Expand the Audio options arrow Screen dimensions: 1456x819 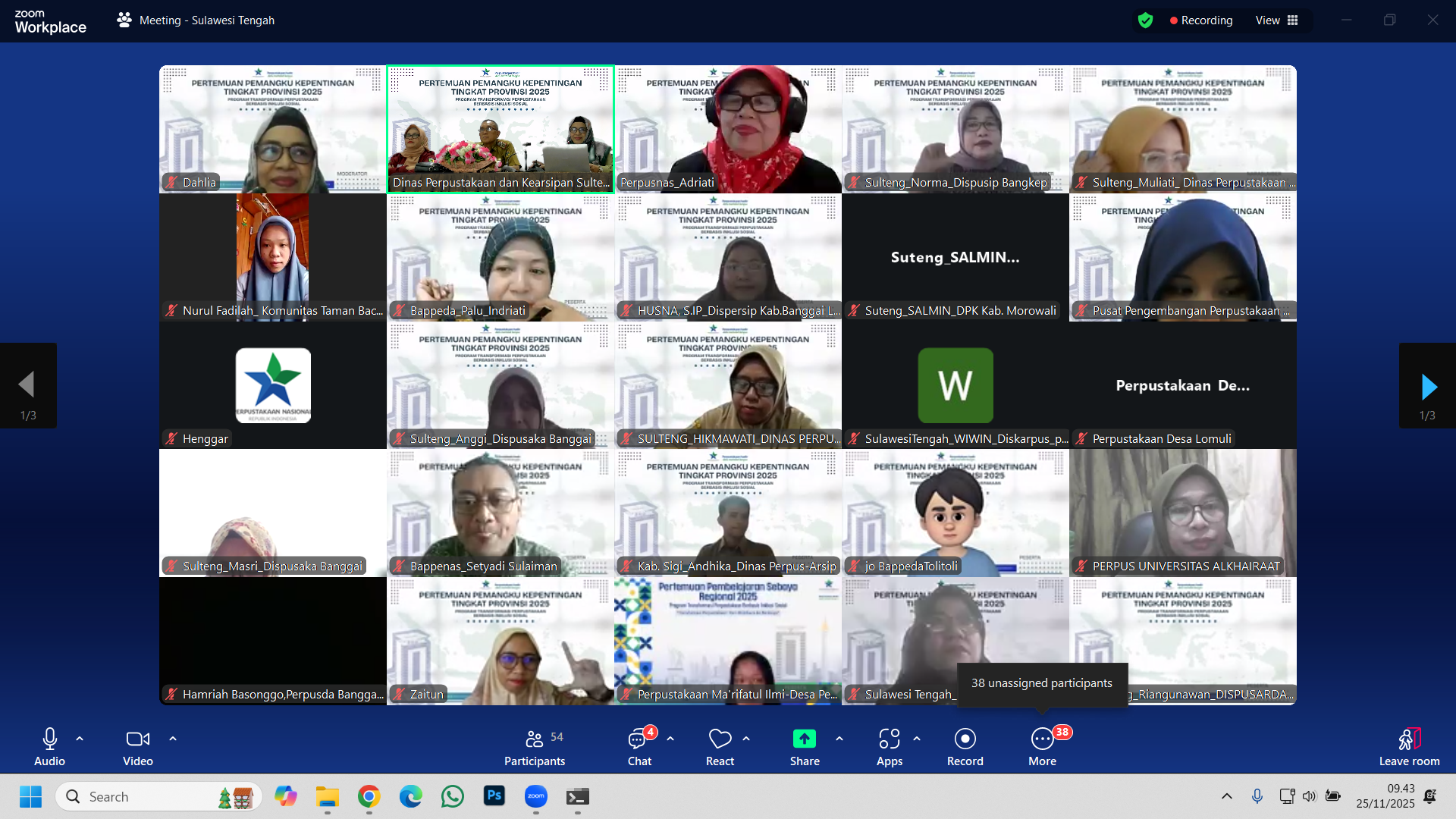(x=80, y=739)
